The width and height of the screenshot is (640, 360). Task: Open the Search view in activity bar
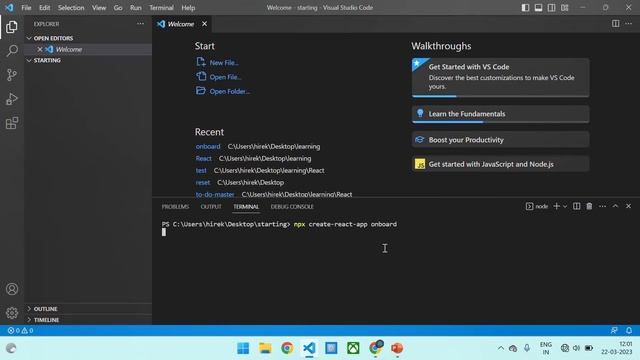tap(12, 51)
